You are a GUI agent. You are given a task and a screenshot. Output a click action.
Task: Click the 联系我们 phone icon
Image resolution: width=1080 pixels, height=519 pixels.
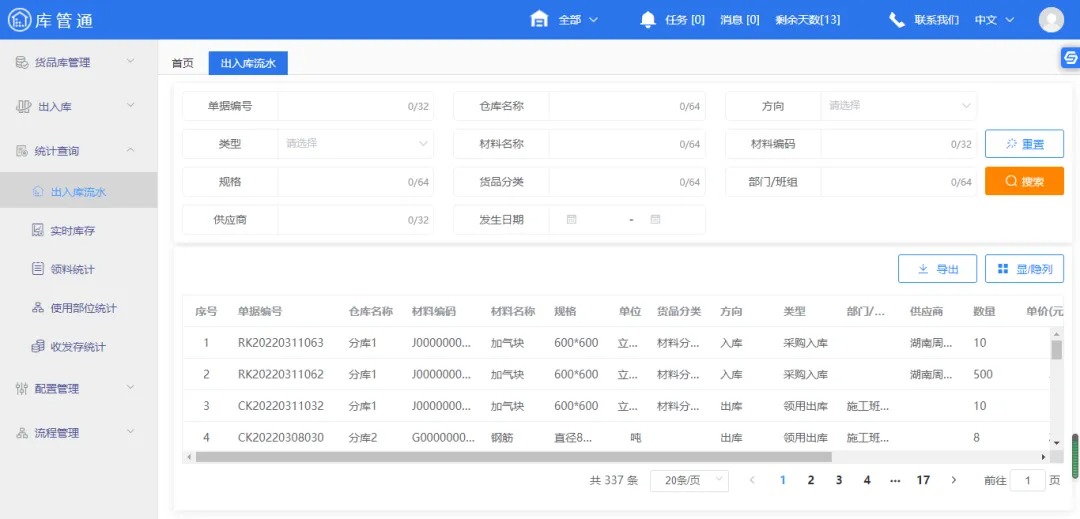click(897, 20)
